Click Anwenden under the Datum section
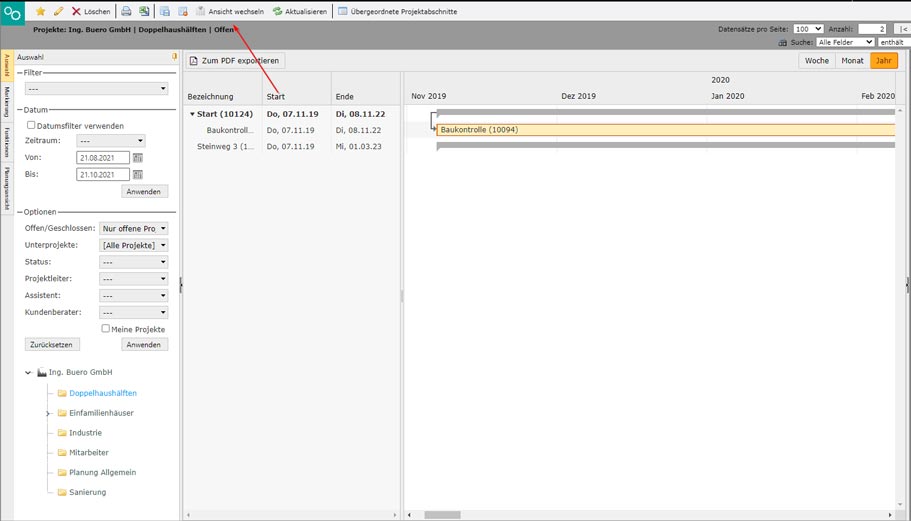Viewport: 911px width, 521px height. [144, 192]
